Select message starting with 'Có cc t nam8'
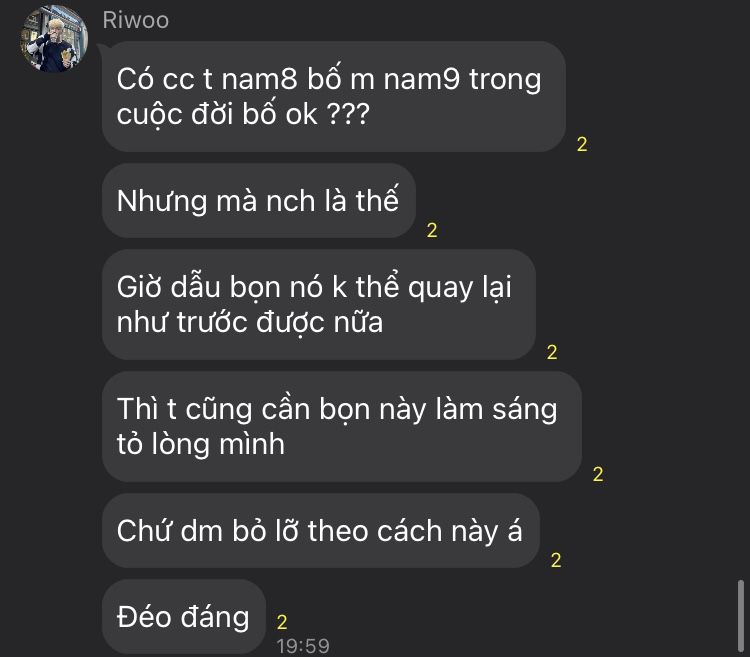The height and width of the screenshot is (657, 750). tap(333, 97)
